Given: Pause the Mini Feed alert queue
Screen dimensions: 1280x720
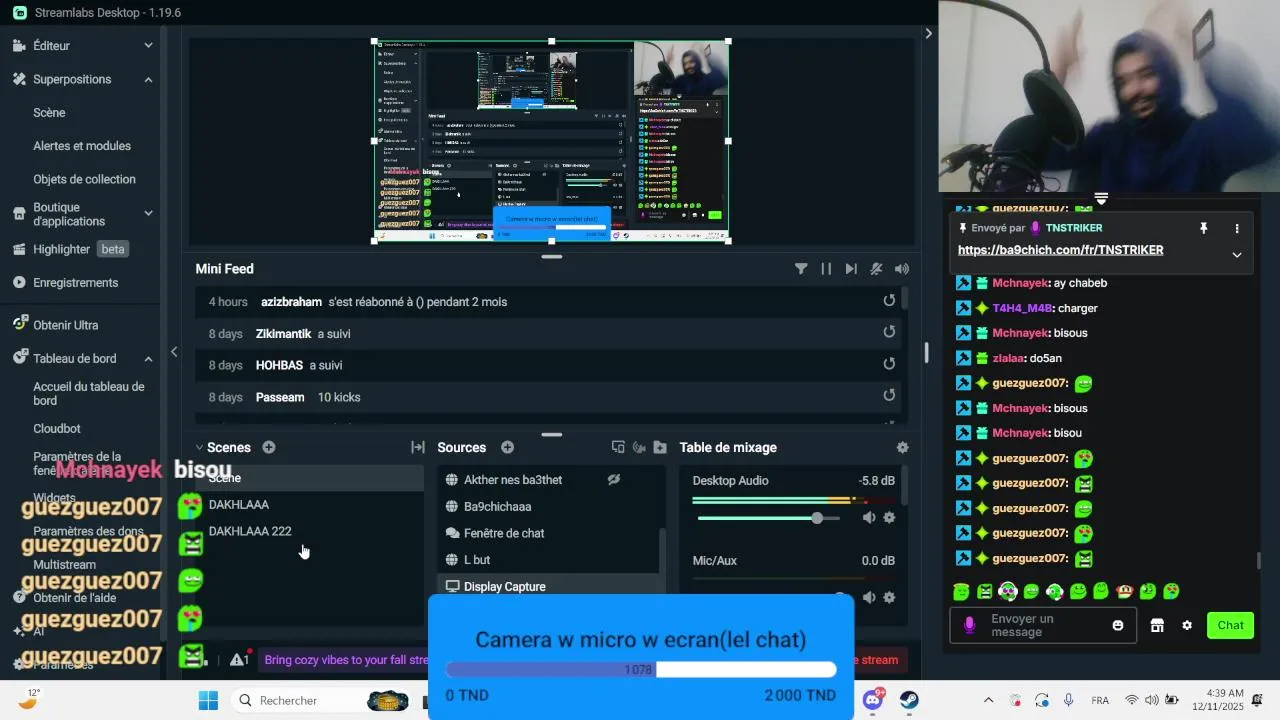Looking at the screenshot, I should click(x=826, y=269).
